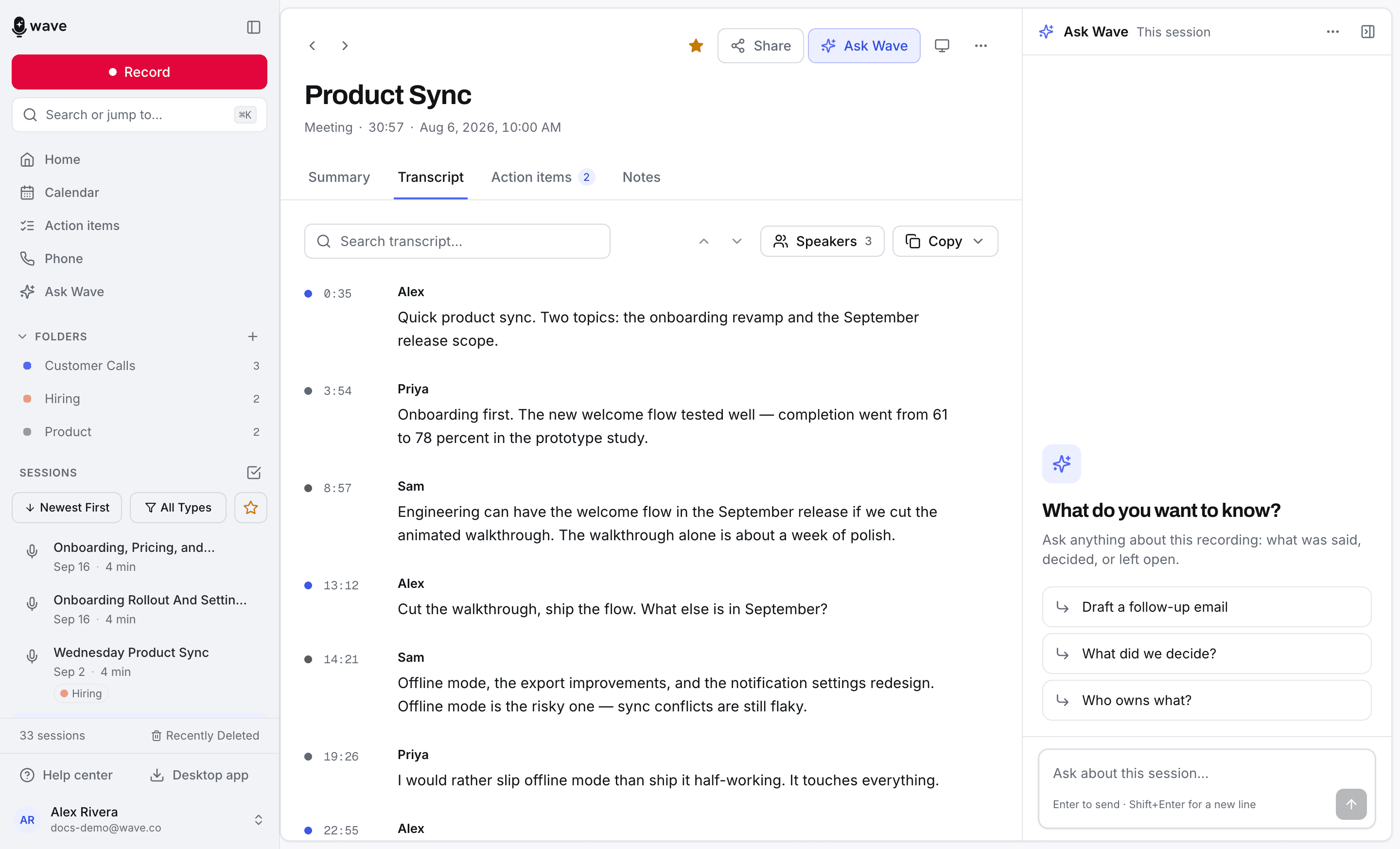Open the Customer Calls folder
The width and height of the screenshot is (1400, 849).
click(139, 365)
